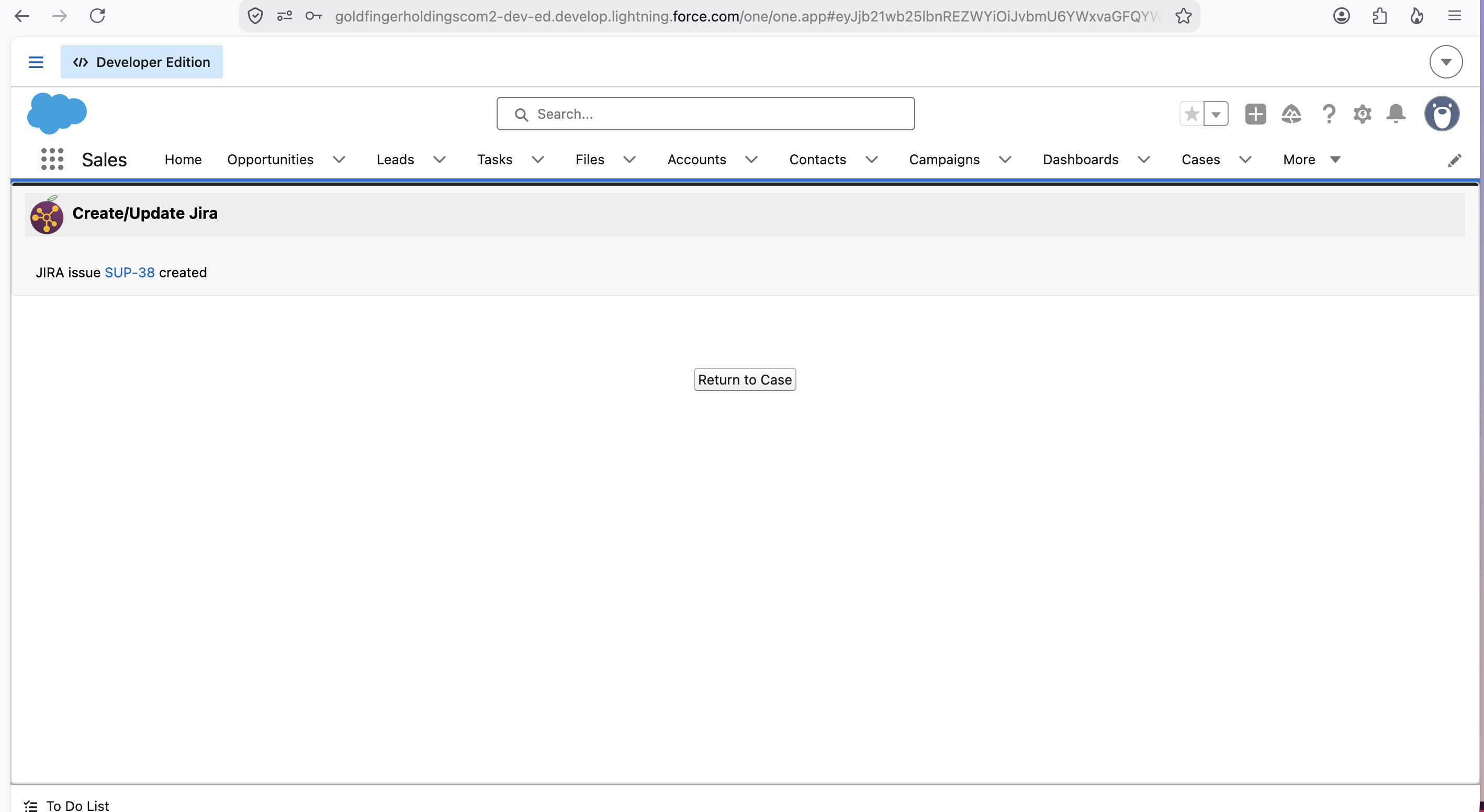Click the Salesforce cloud logo
The width and height of the screenshot is (1484, 812).
[57, 113]
